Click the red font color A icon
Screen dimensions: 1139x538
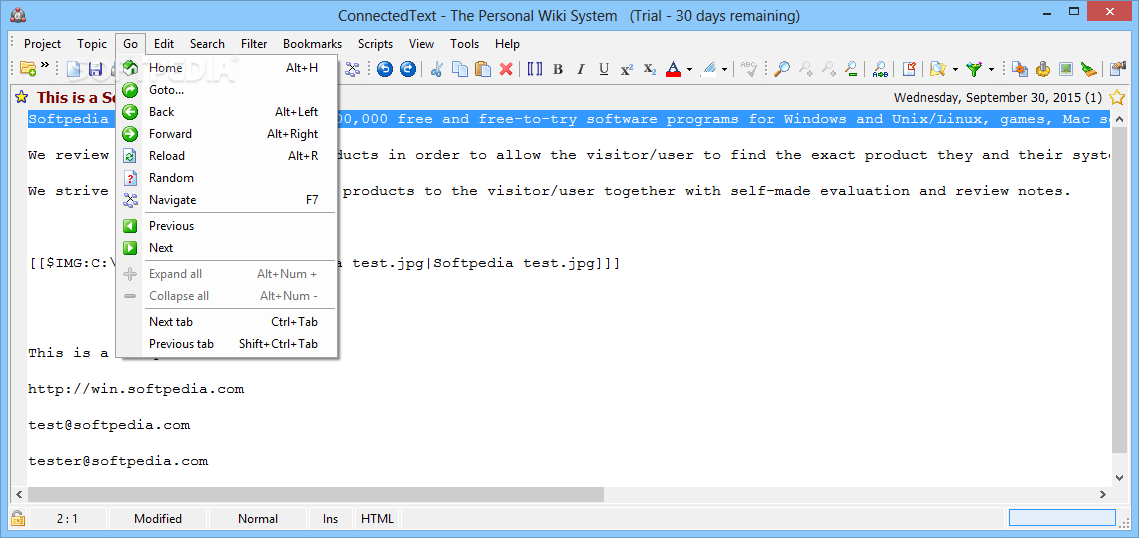click(673, 70)
